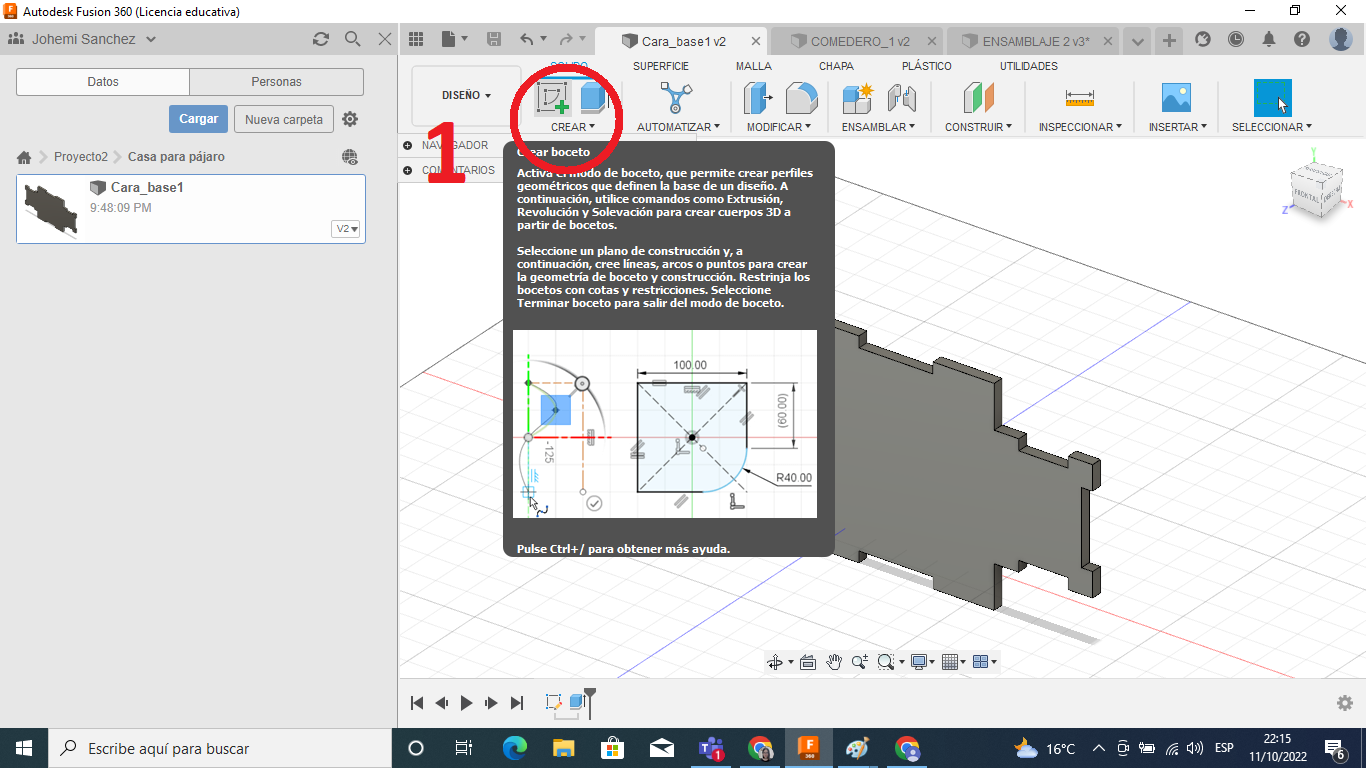This screenshot has height=768, width=1366.
Task: Click the Redo arrow
Action: click(566, 39)
